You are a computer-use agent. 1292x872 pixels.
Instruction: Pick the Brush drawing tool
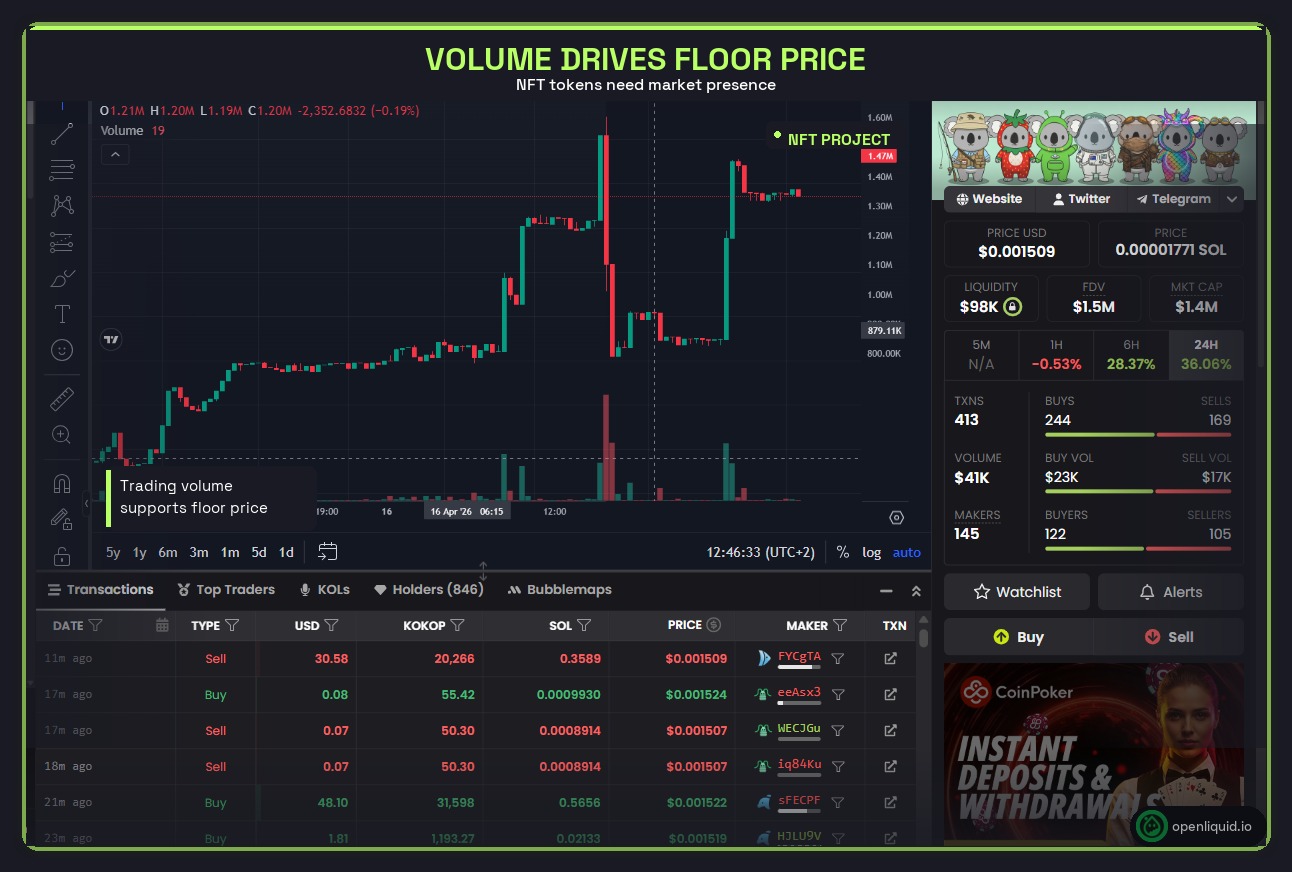click(x=61, y=278)
